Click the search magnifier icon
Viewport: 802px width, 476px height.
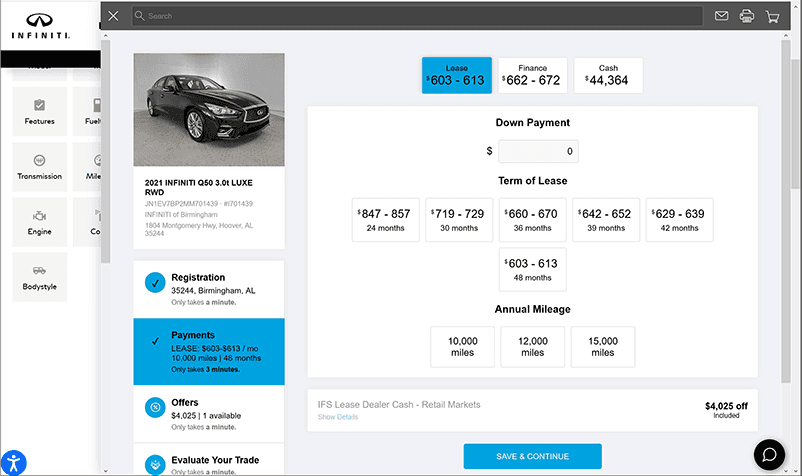[139, 16]
